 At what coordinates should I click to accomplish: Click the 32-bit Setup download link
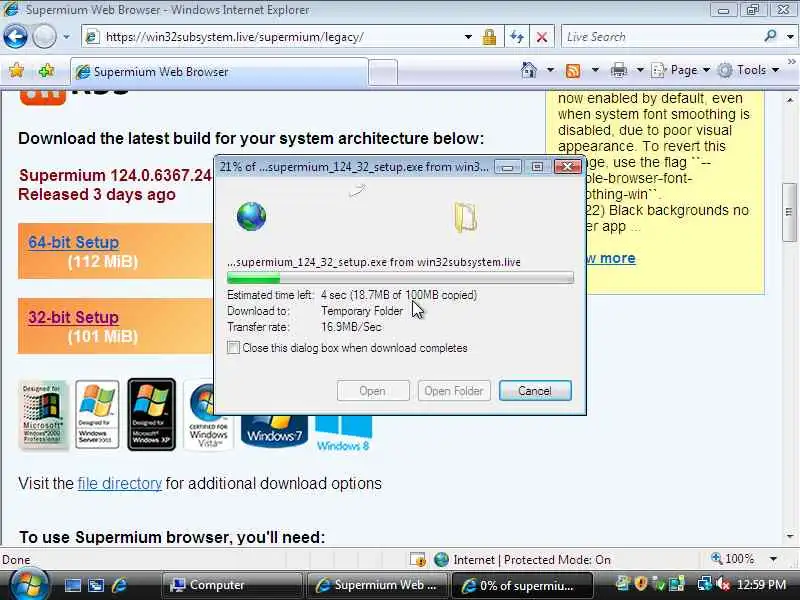point(73,317)
